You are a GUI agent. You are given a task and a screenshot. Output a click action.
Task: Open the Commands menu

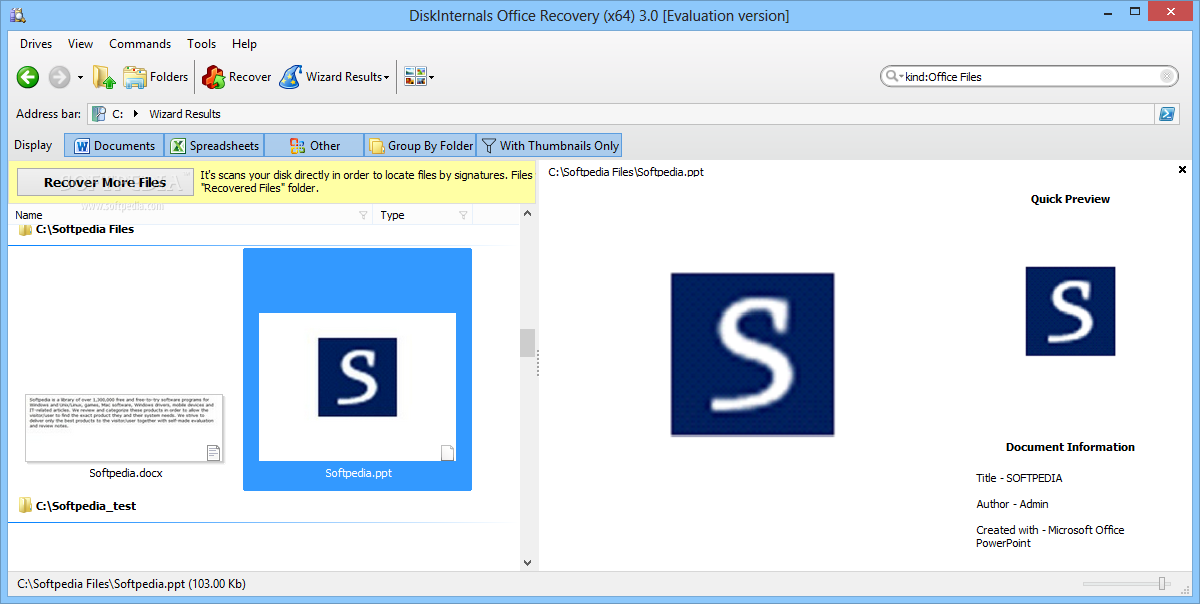tap(140, 44)
